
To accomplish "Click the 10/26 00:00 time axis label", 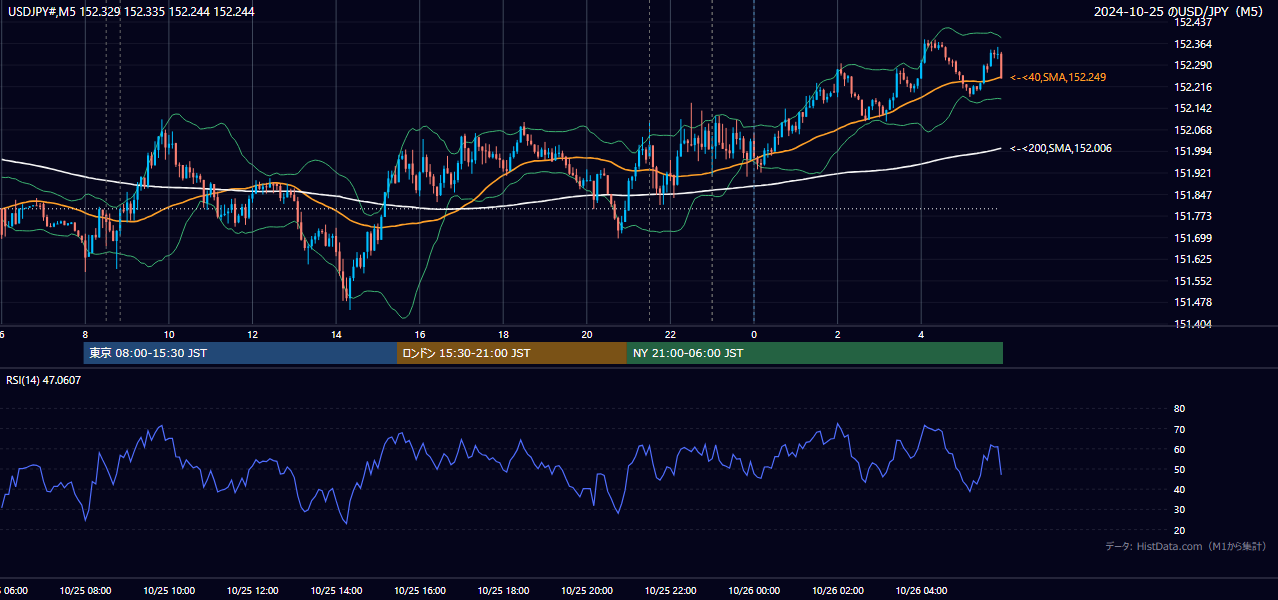I will [x=754, y=591].
